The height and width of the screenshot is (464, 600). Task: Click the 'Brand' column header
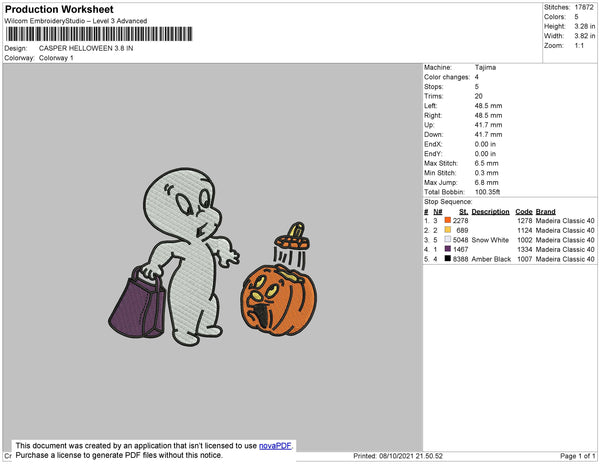tap(546, 212)
